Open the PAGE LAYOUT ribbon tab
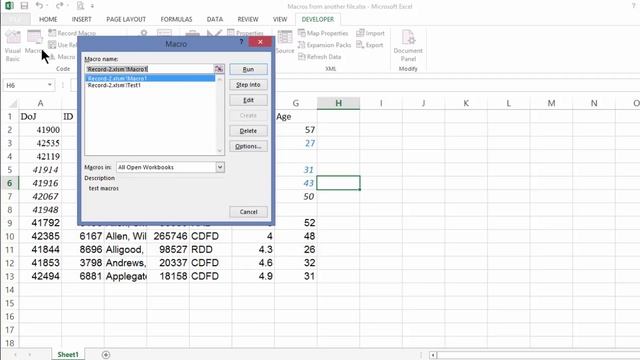Image resolution: width=640 pixels, height=360 pixels. click(126, 19)
